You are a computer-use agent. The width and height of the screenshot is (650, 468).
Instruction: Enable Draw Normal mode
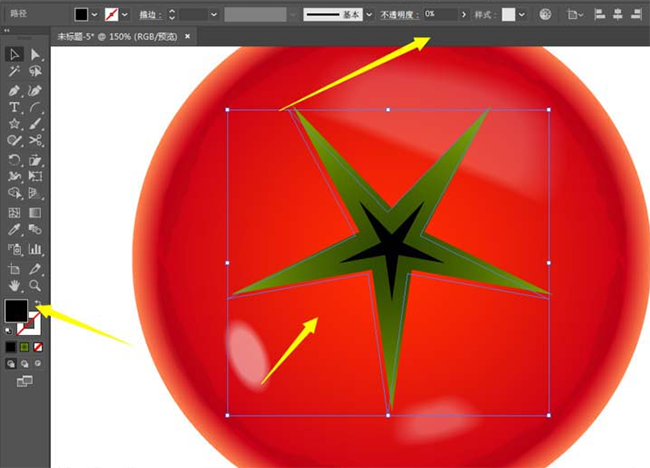[11, 364]
